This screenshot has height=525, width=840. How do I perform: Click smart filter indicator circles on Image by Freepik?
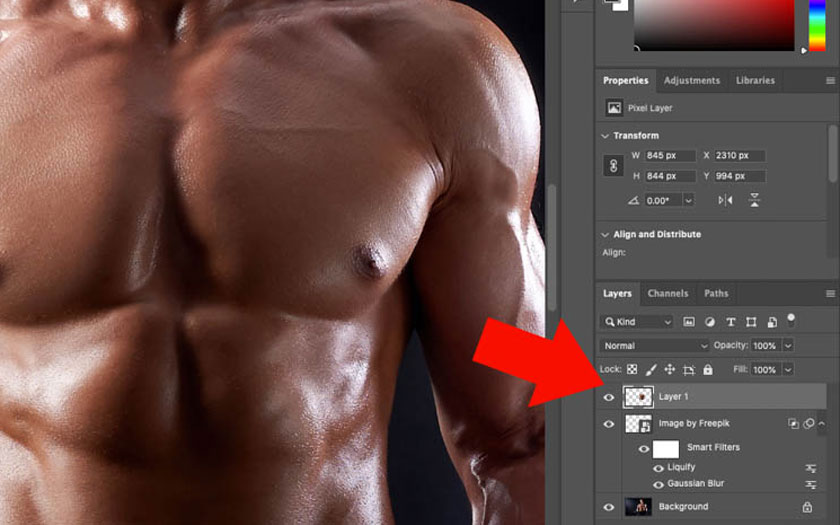point(808,423)
